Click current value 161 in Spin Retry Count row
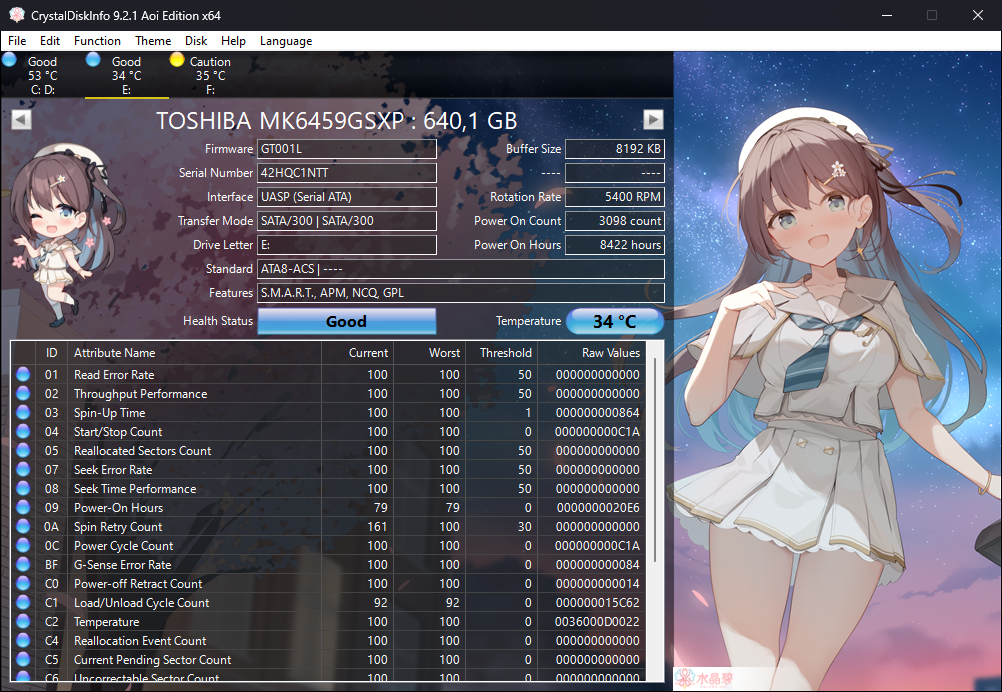The width and height of the screenshot is (1002, 692). (377, 527)
